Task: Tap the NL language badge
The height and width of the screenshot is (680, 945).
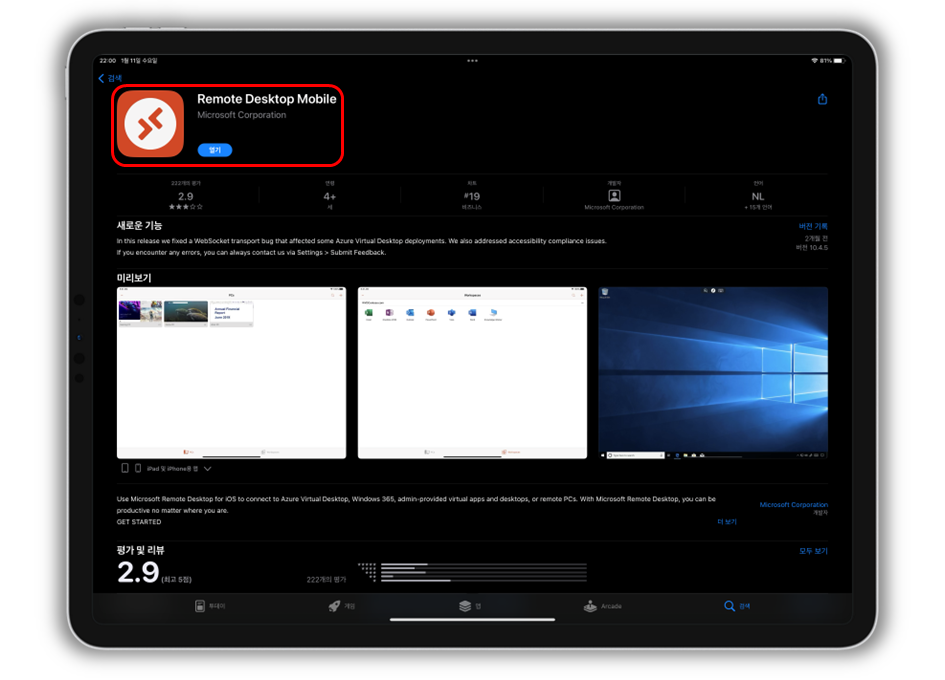Action: click(758, 196)
